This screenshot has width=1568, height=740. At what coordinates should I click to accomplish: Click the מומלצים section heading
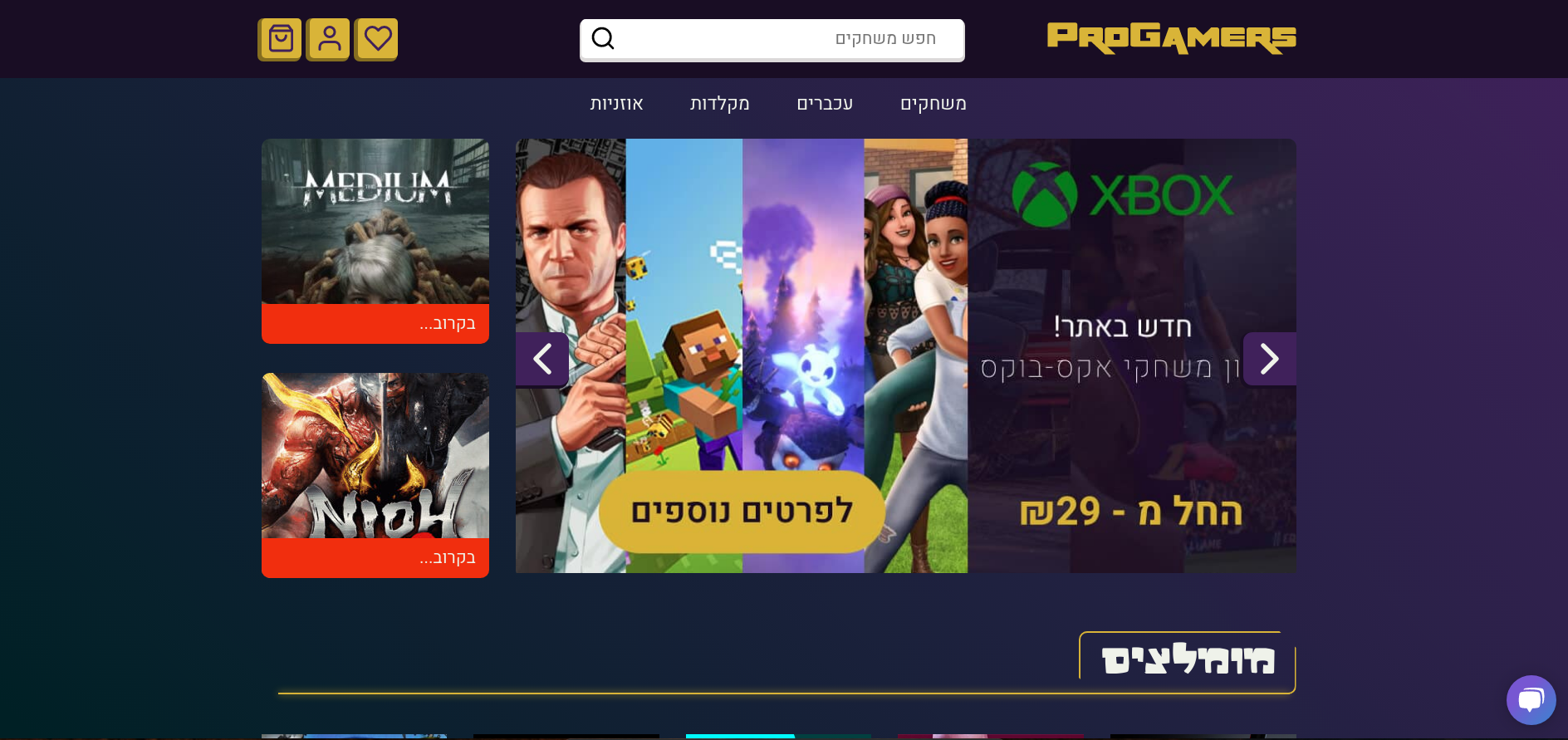pos(1188,661)
